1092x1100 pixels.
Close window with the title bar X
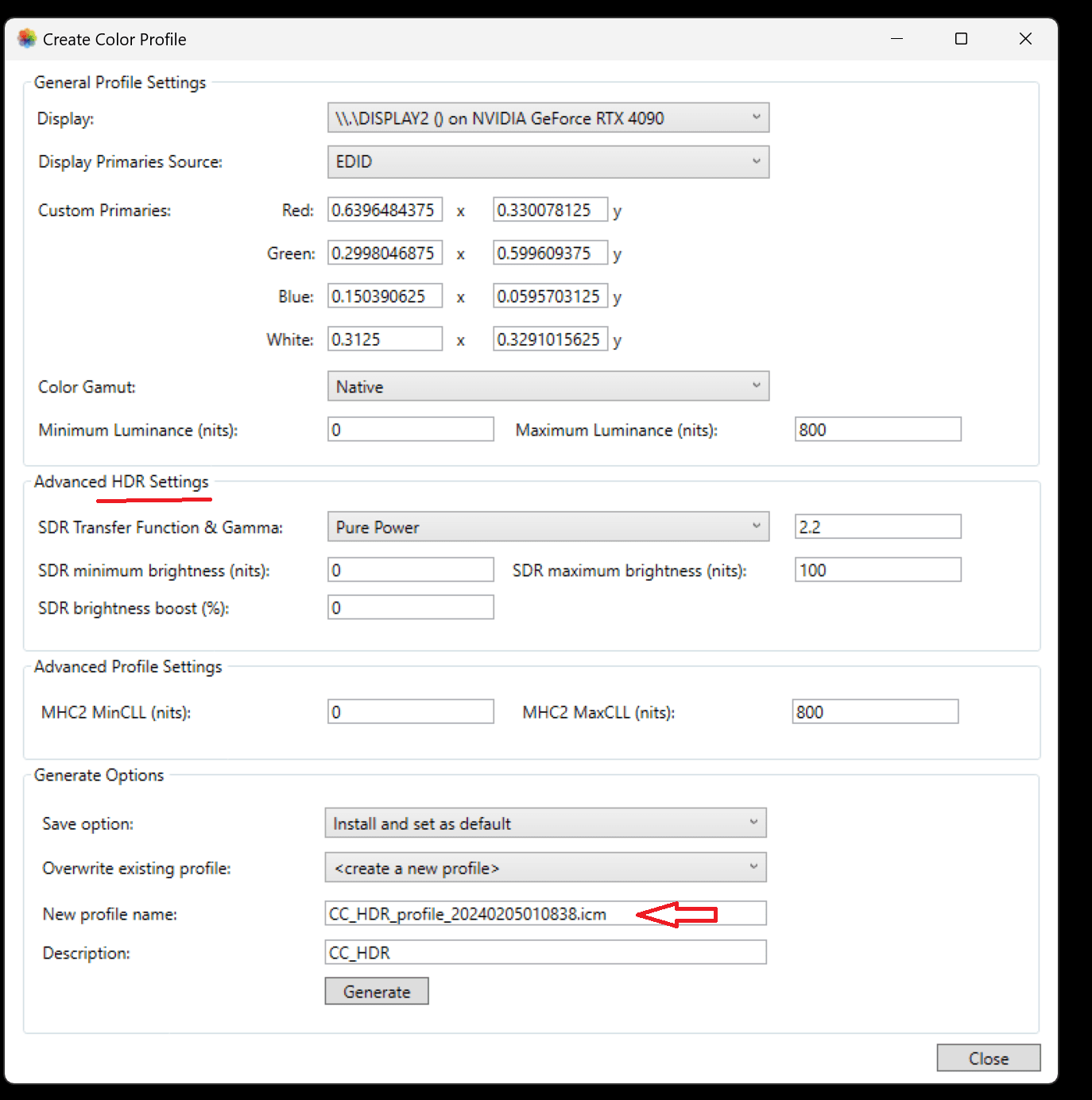(x=1025, y=38)
